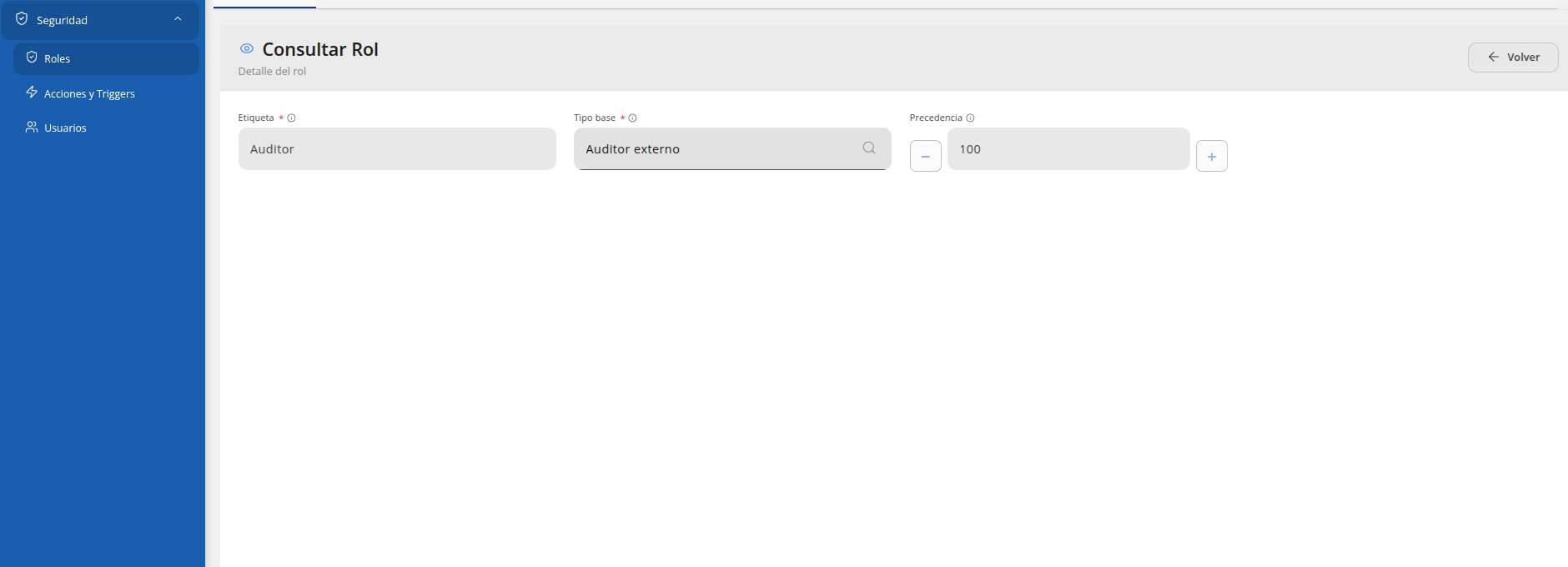
Task: Click the info icon next to Etiqueta
Action: [x=291, y=118]
